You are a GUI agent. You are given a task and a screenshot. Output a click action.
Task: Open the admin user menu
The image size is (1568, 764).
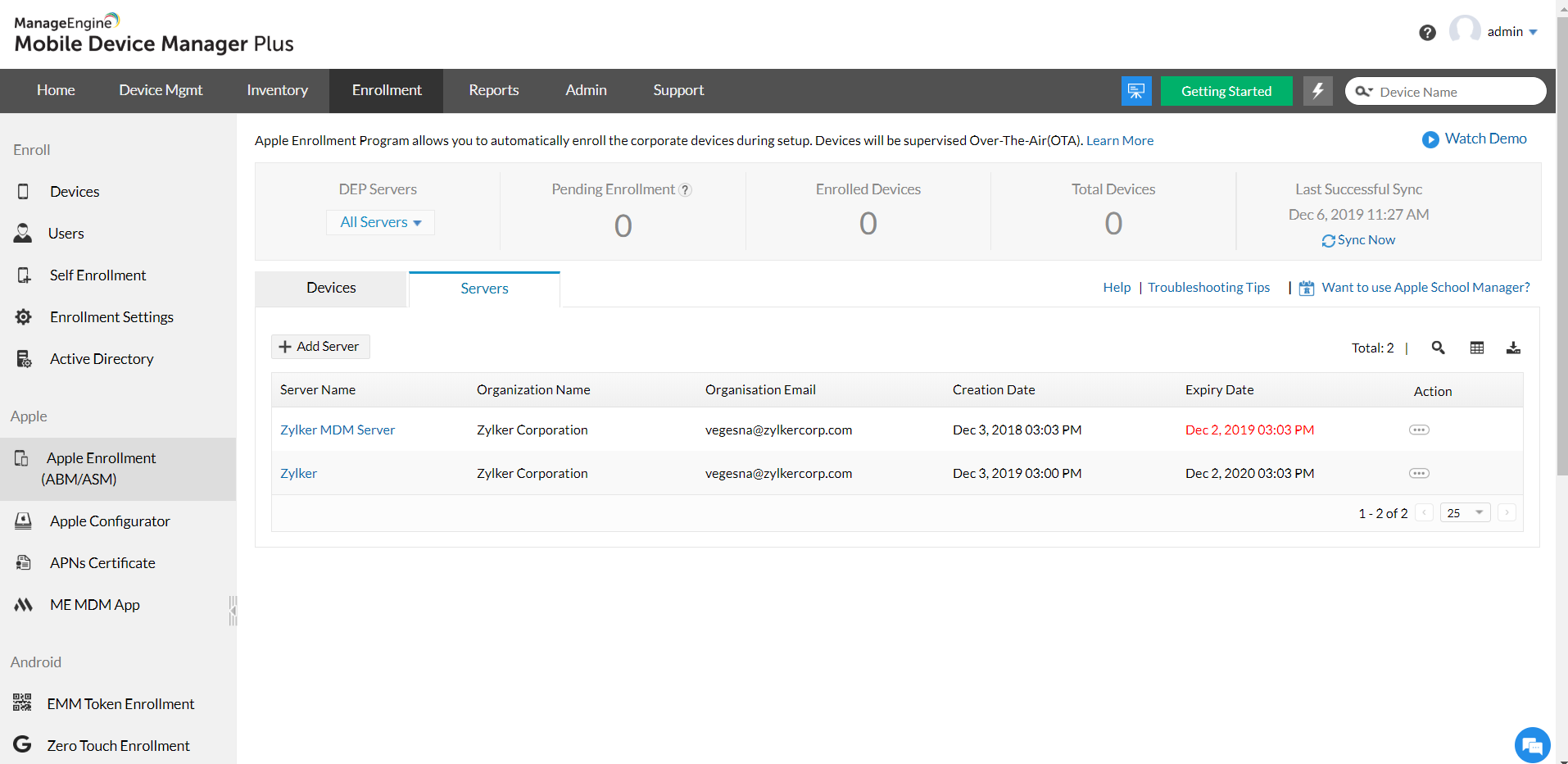(1511, 32)
